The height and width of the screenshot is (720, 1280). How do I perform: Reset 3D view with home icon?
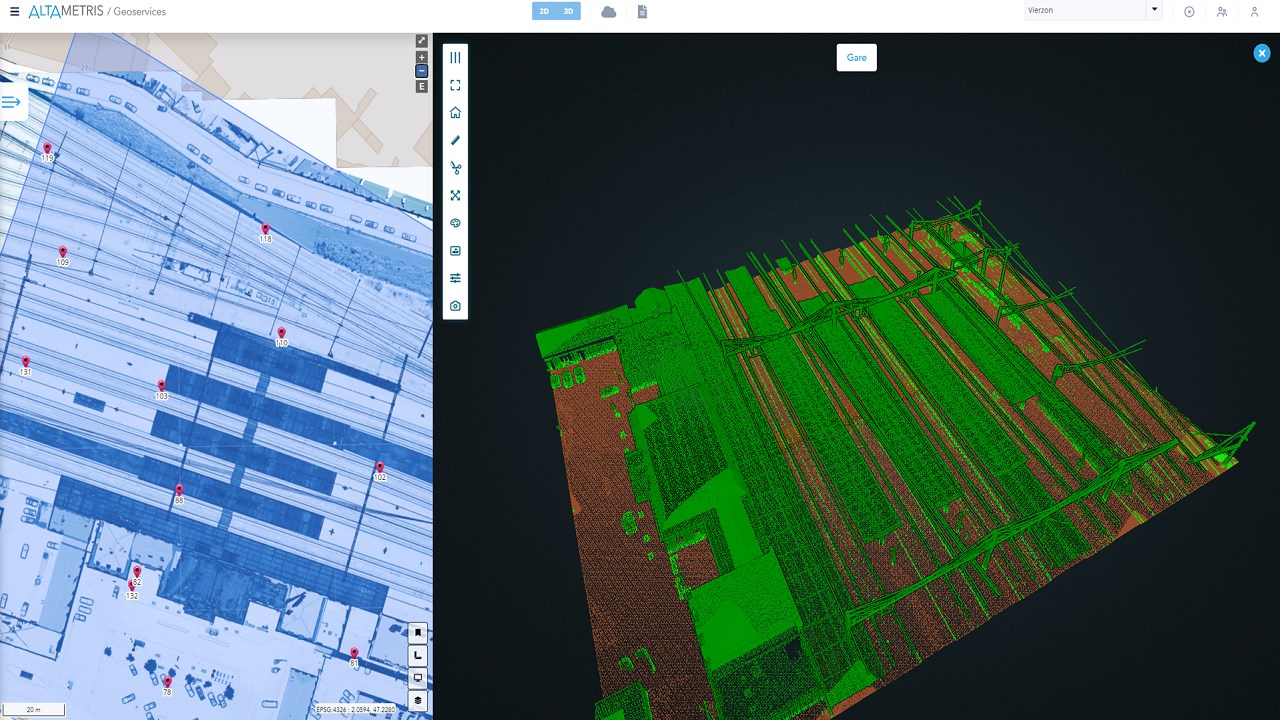455,113
